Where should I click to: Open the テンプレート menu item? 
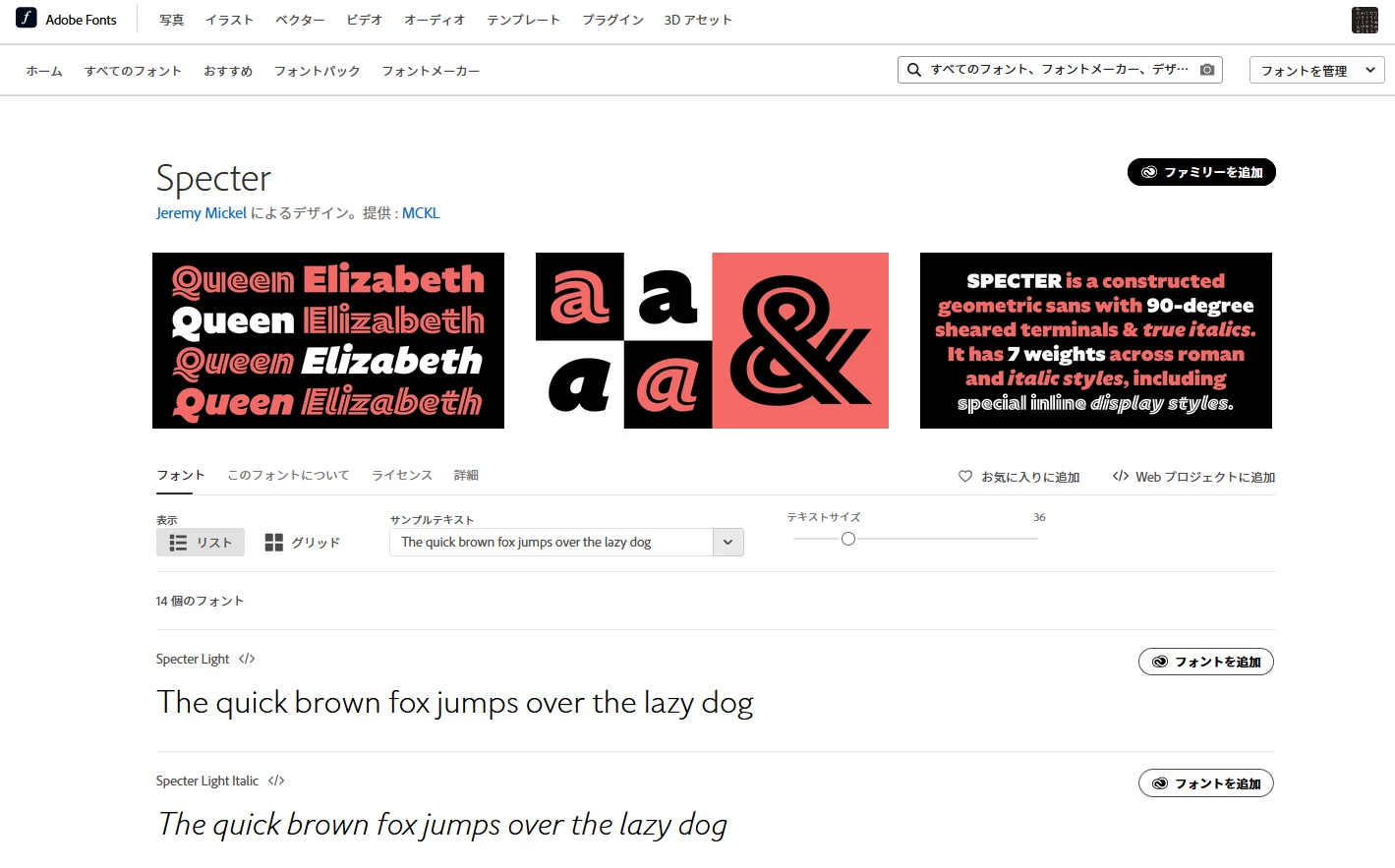pyautogui.click(x=523, y=20)
